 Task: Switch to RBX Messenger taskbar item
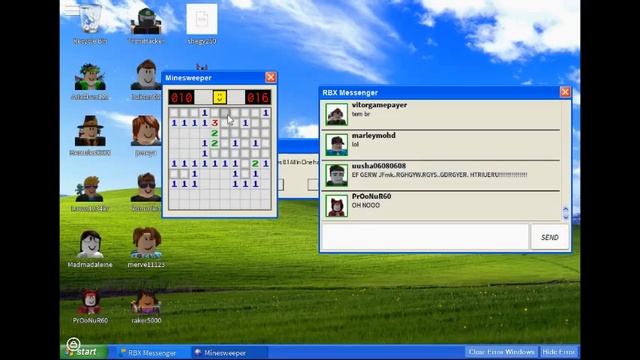click(148, 353)
